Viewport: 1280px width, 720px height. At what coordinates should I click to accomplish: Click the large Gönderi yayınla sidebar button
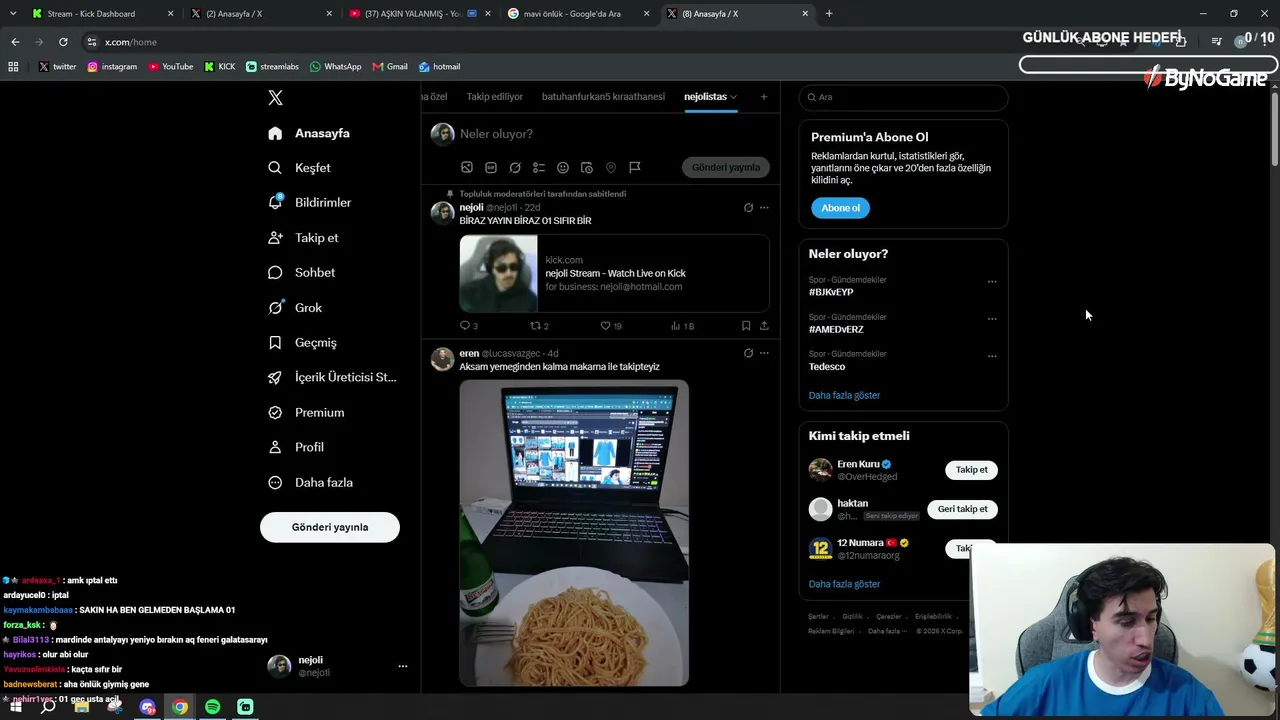coord(330,527)
